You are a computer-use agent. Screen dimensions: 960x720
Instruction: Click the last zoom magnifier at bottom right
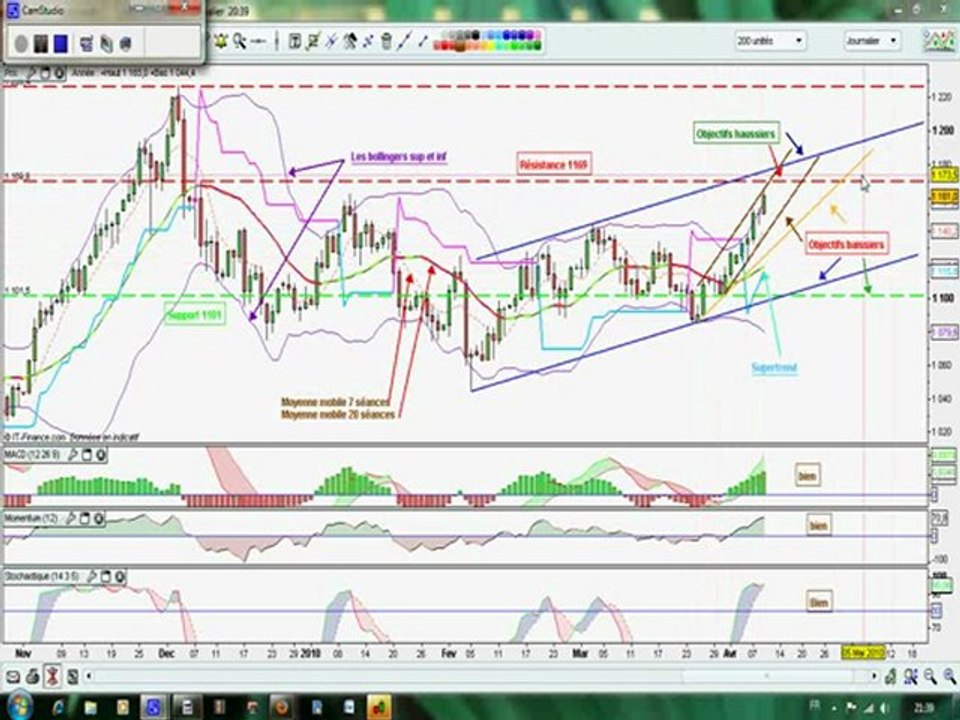click(x=950, y=677)
